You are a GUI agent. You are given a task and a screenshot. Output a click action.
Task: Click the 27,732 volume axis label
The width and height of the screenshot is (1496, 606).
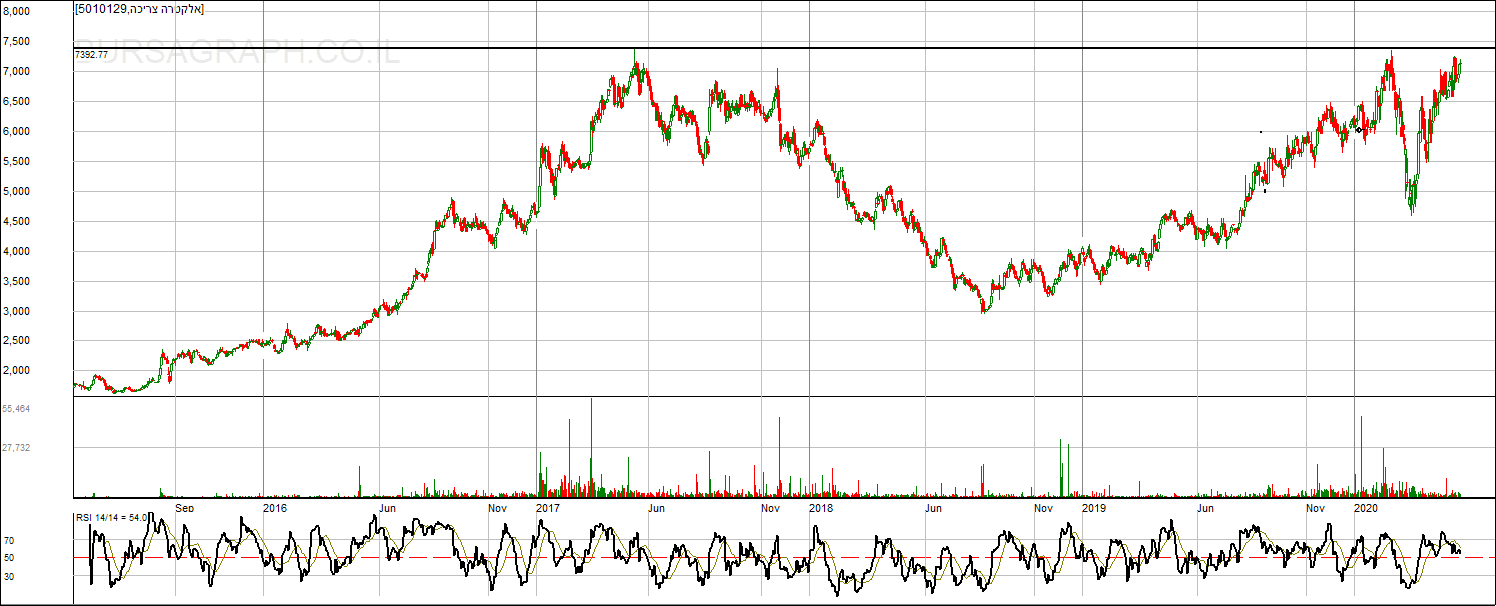pyautogui.click(x=16, y=448)
